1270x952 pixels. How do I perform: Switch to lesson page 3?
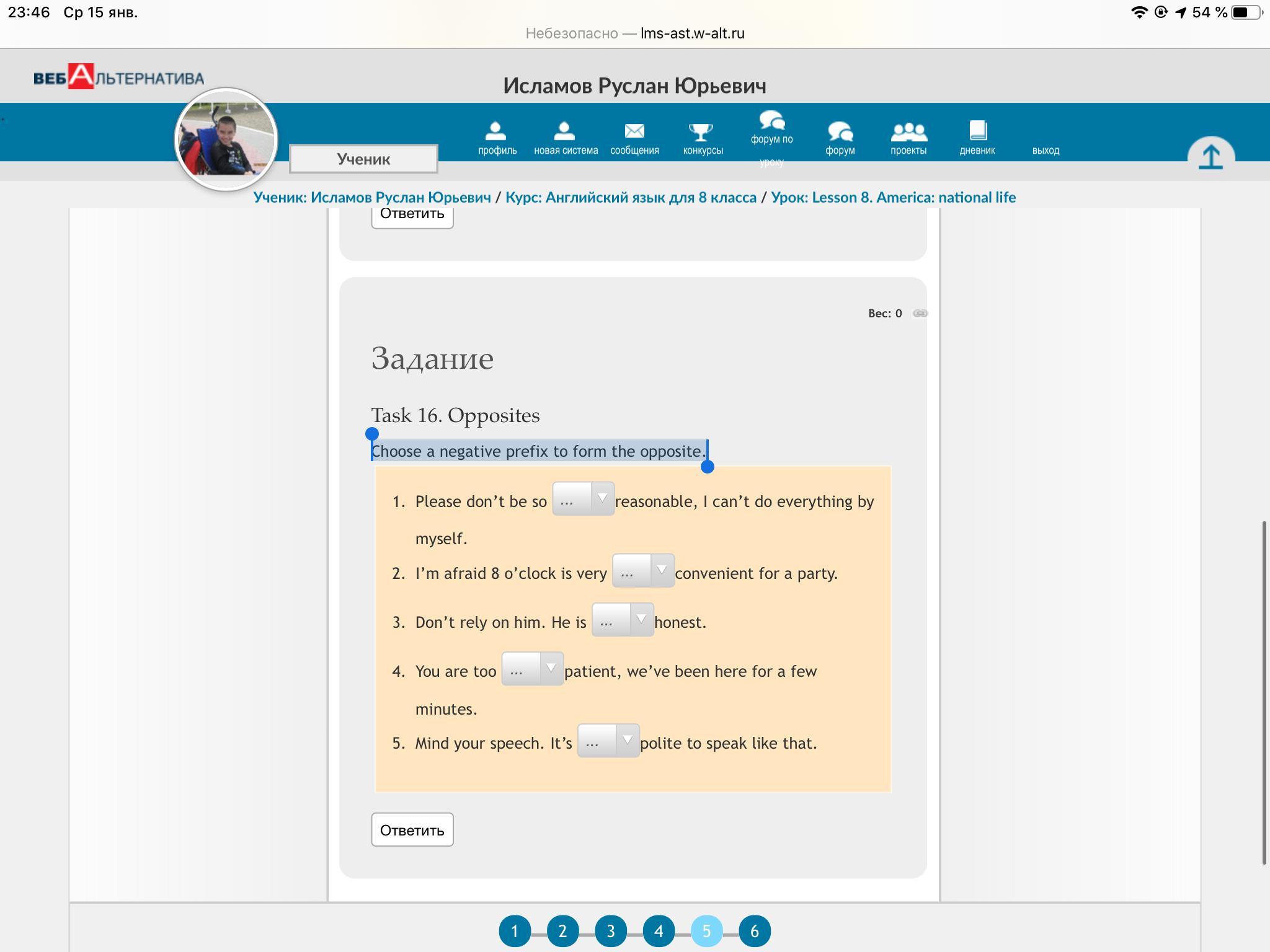pyautogui.click(x=610, y=931)
